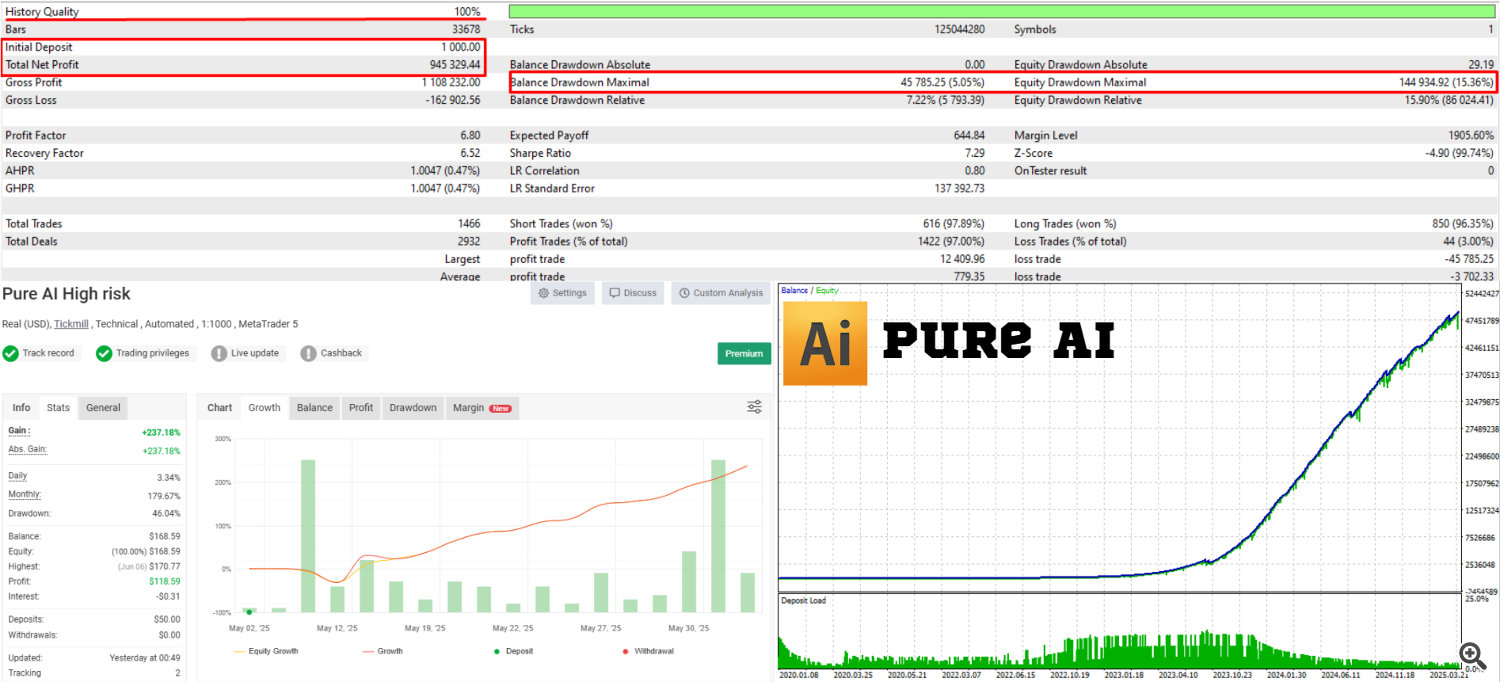Click the Live update warning icon
The image size is (1500, 682).
[219, 353]
